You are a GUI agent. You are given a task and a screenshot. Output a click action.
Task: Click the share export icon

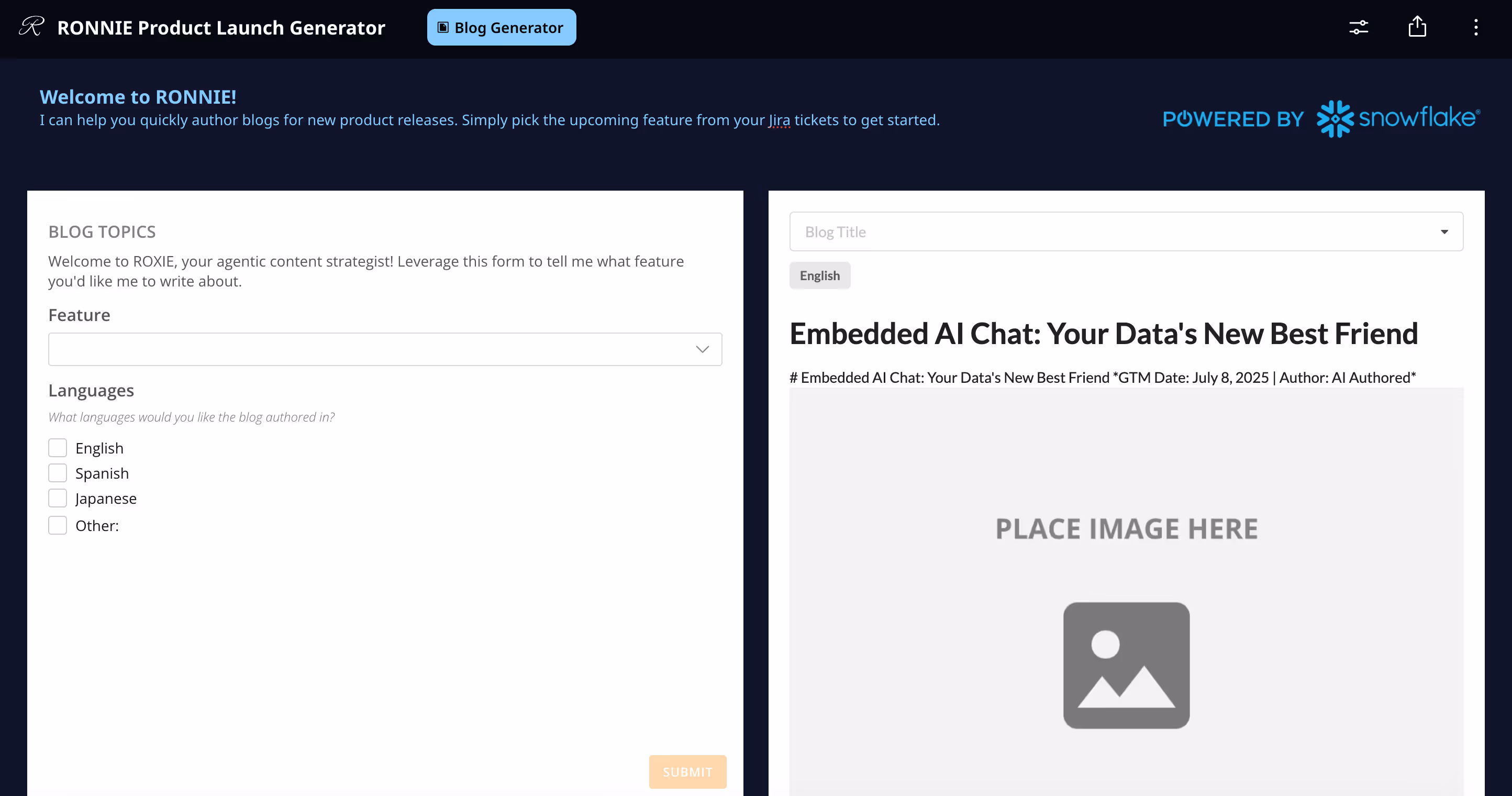1417,26
